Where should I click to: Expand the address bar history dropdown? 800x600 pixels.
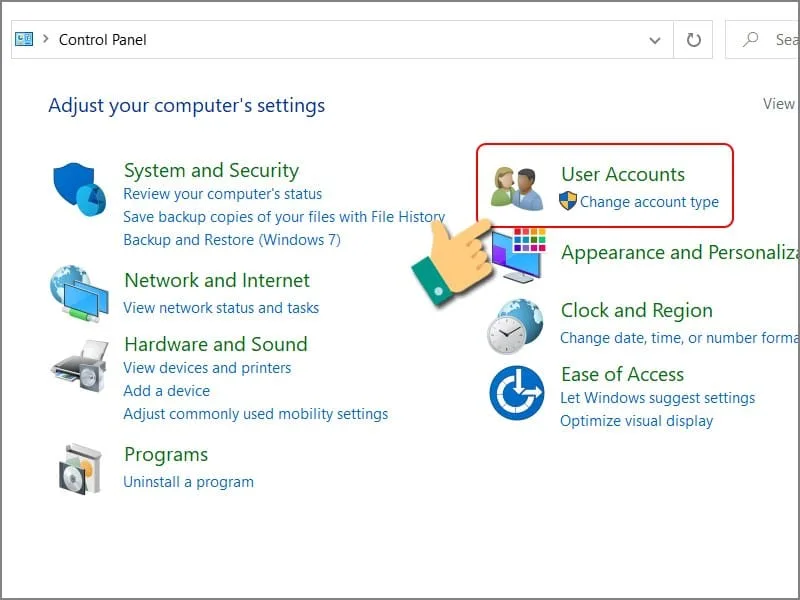click(x=655, y=40)
